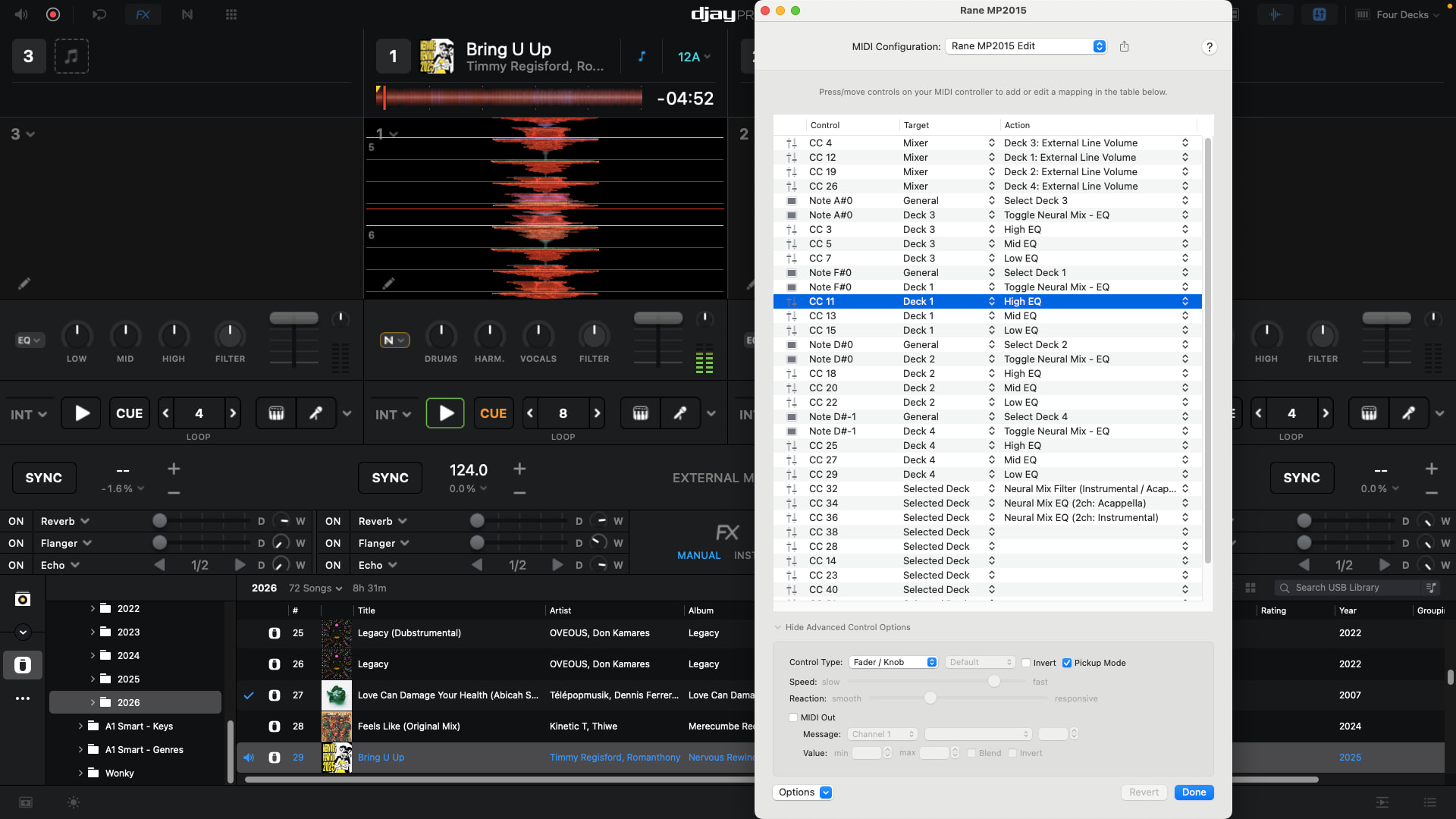Open the FX panel from the top toolbar

click(143, 14)
